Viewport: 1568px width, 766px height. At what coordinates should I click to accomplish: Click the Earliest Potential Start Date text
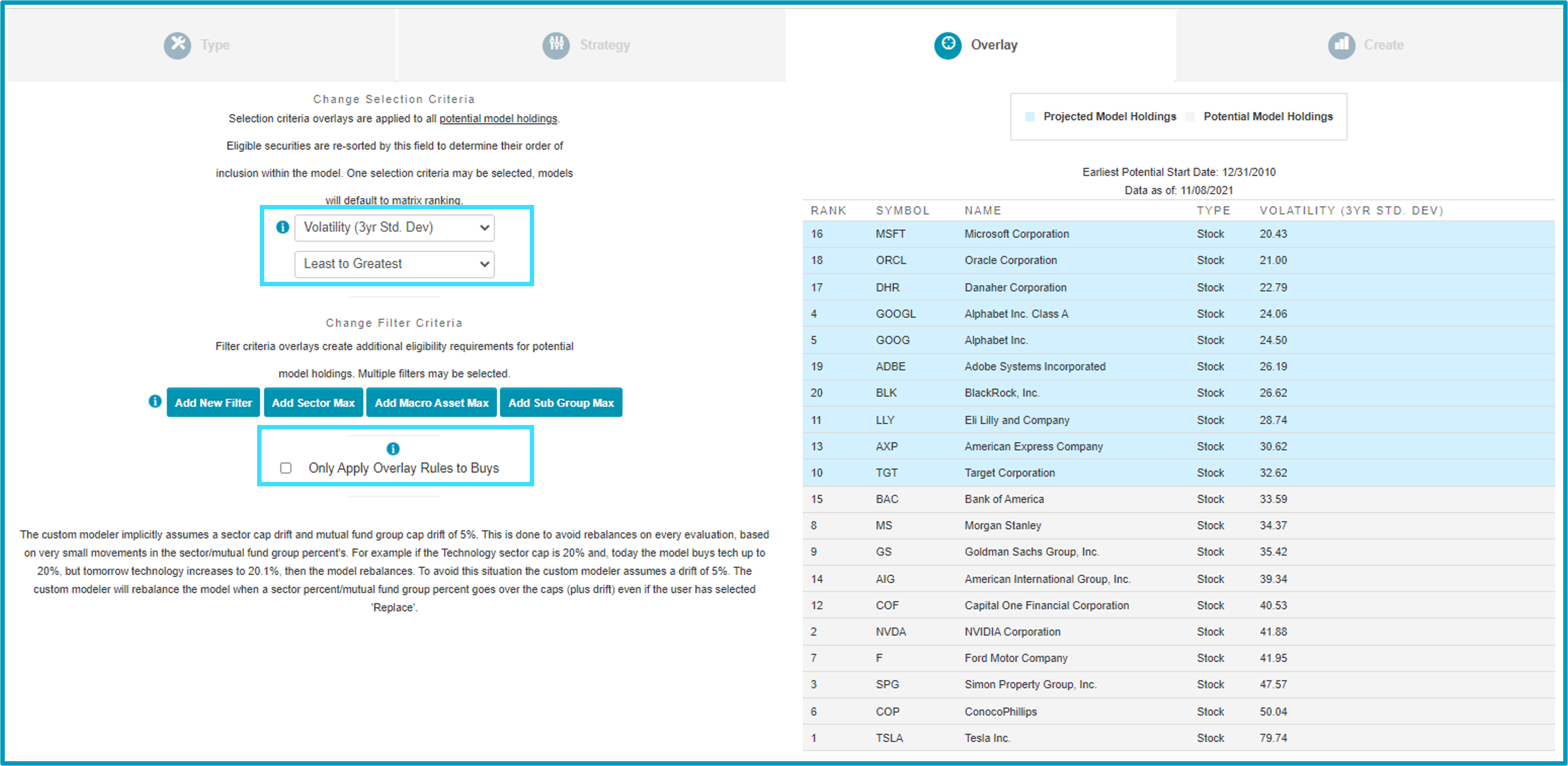(x=1178, y=172)
